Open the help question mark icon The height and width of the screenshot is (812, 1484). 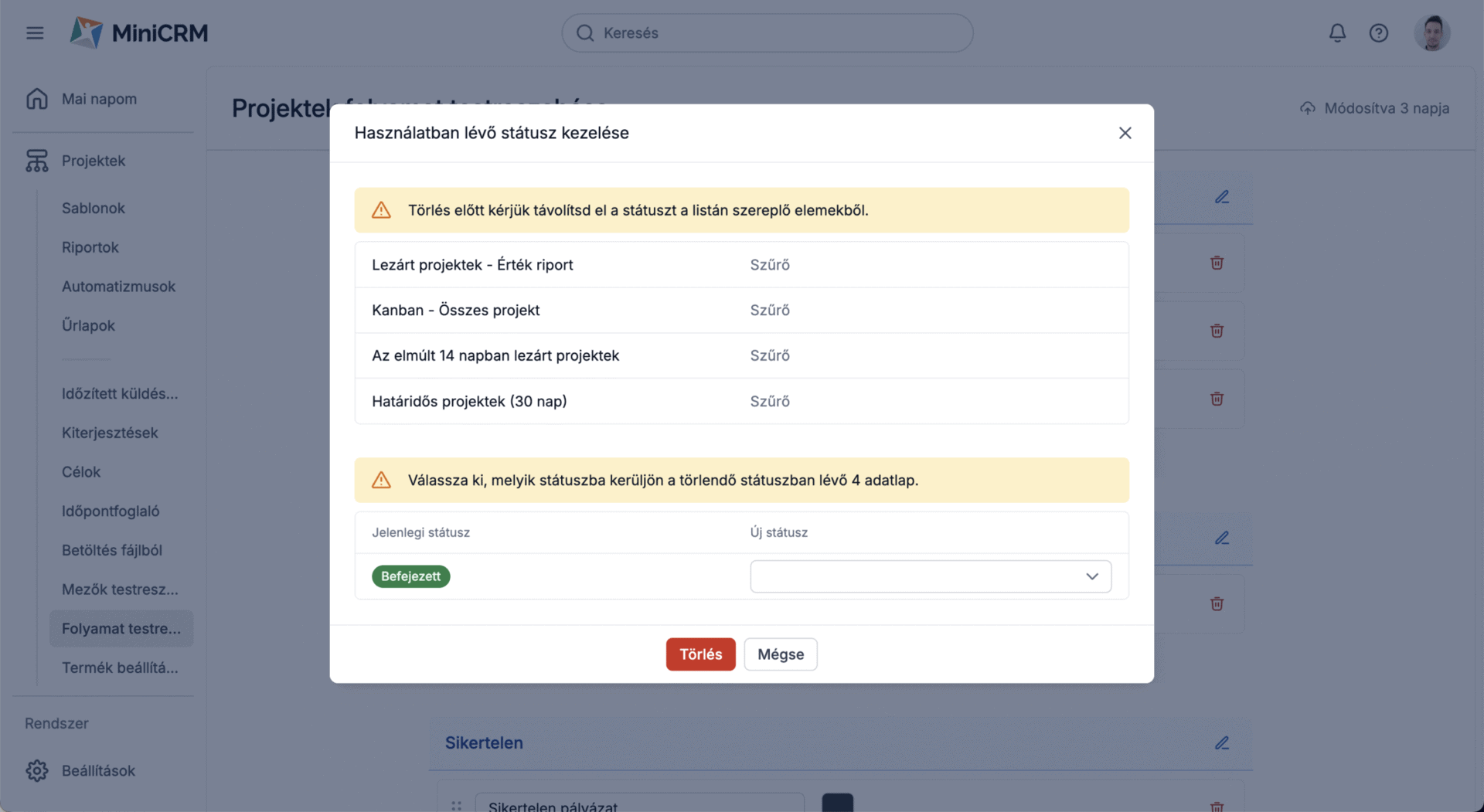click(x=1378, y=33)
